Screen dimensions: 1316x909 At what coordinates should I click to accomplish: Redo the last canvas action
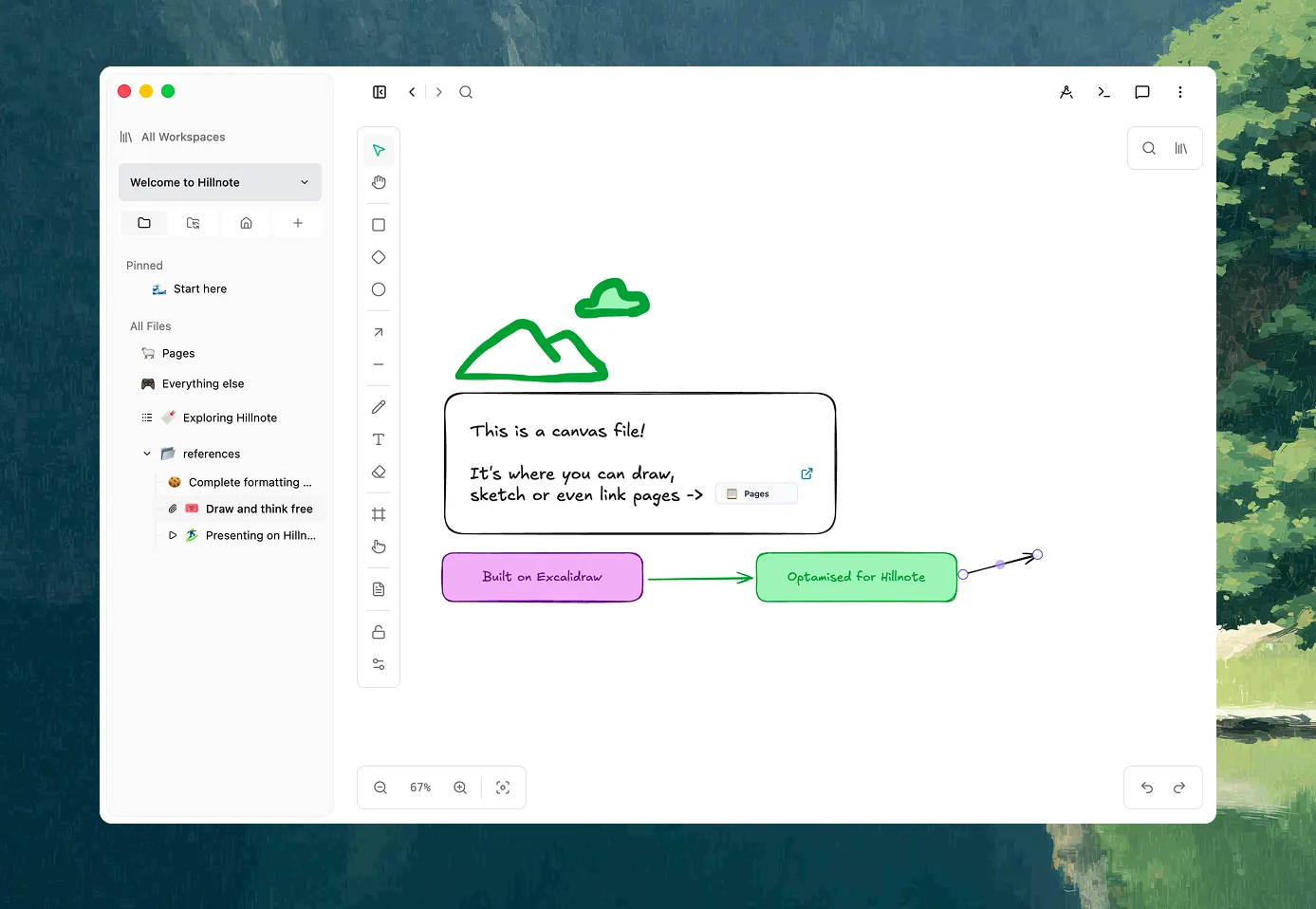click(1179, 788)
